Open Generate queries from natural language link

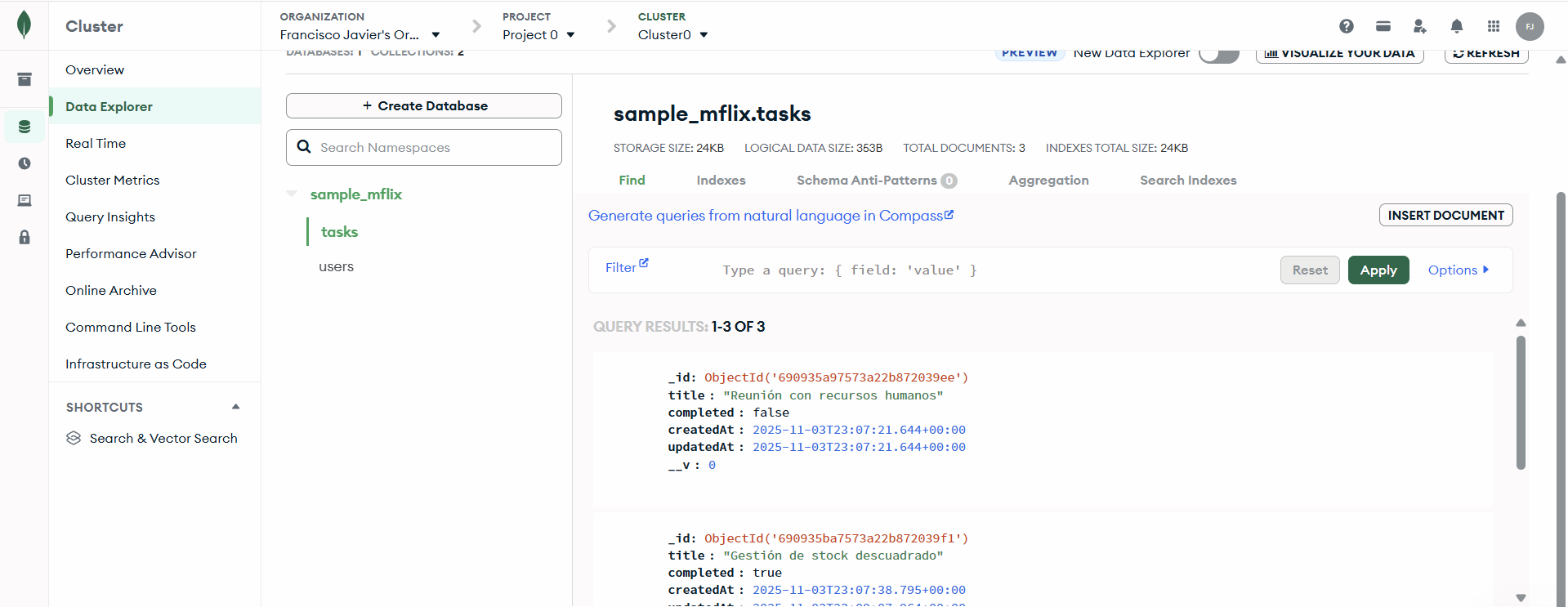click(771, 215)
